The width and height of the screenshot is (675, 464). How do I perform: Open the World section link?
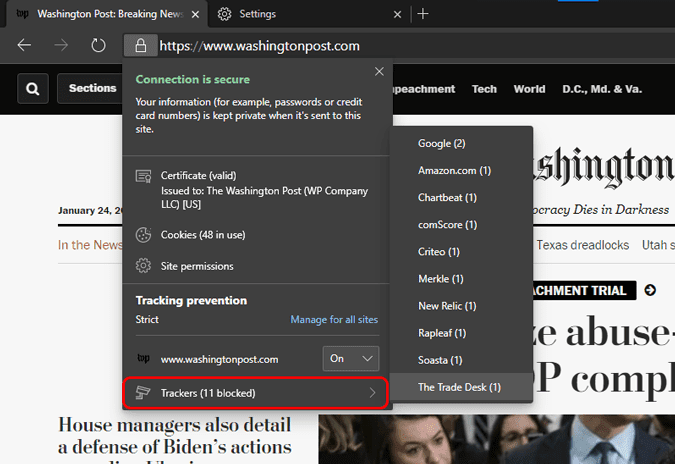(x=529, y=89)
